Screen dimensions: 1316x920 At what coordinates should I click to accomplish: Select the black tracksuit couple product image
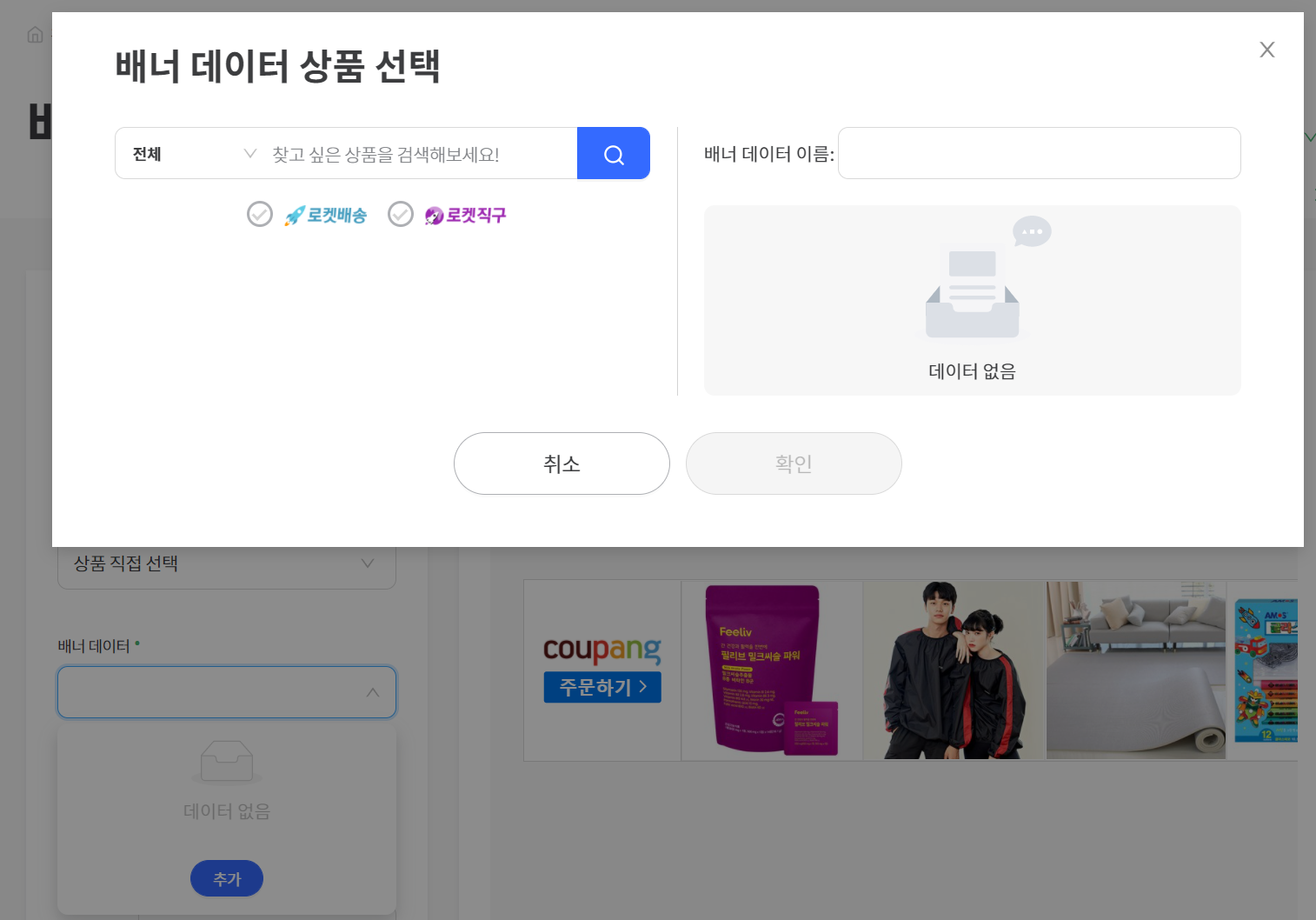954,670
